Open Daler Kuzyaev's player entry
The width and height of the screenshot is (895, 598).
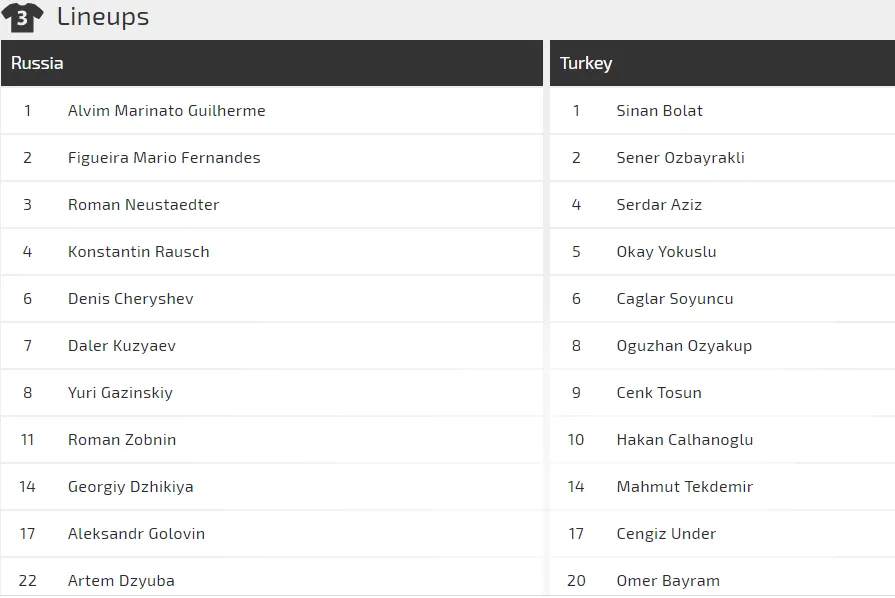[x=121, y=346]
